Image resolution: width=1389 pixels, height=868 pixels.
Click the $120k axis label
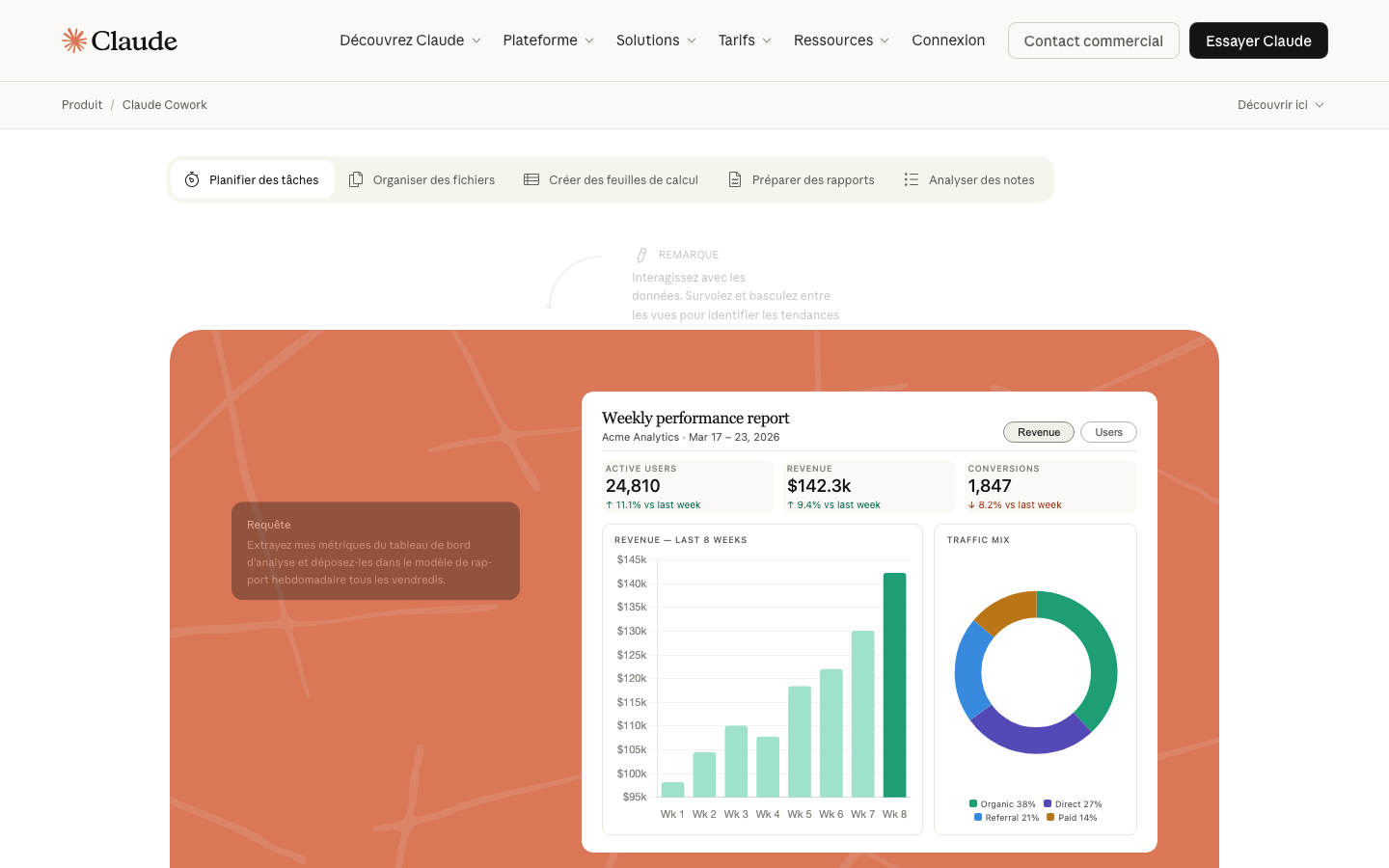coord(632,678)
